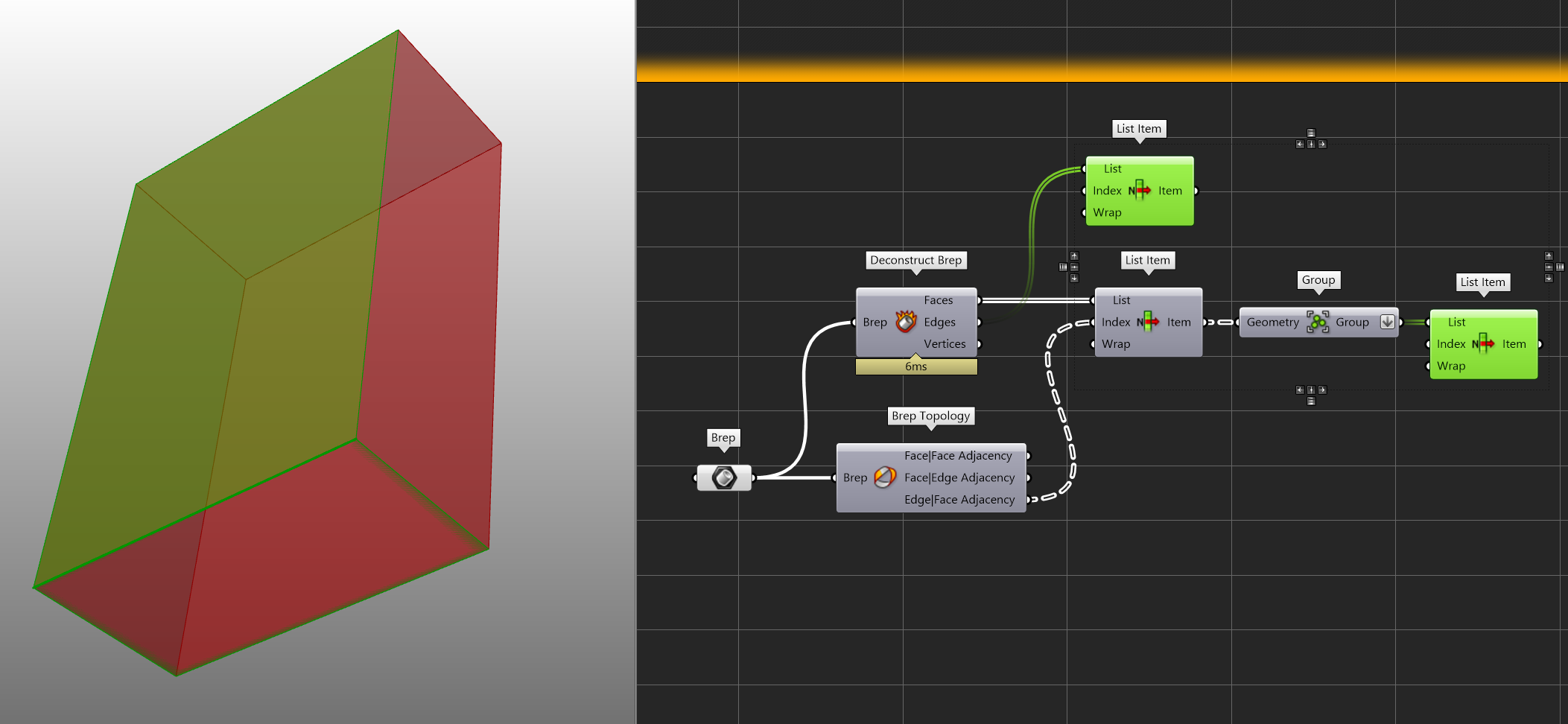Click the Faces output of Deconstruct Brep
The image size is (1568, 724).
939,300
